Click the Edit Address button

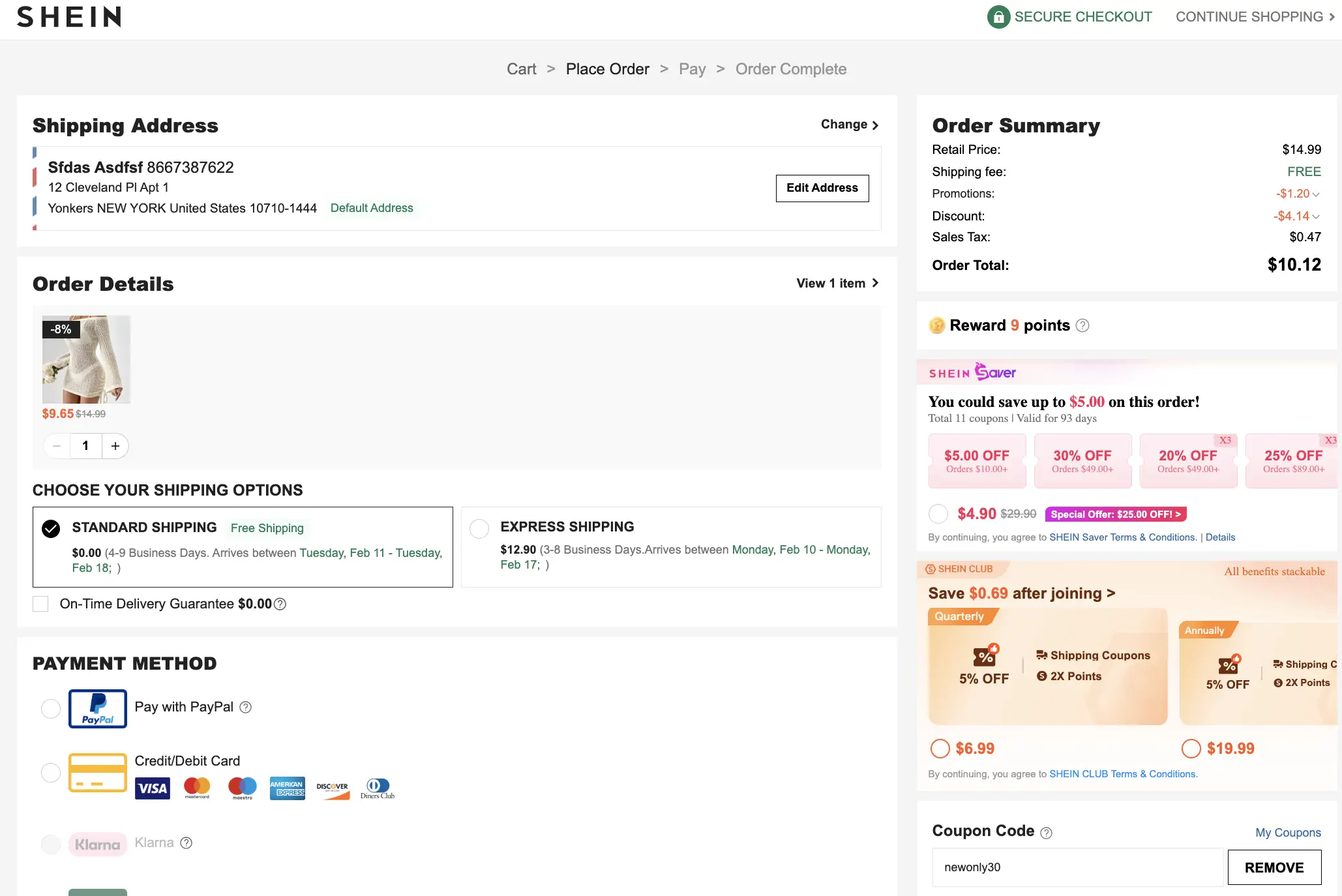[x=822, y=188]
